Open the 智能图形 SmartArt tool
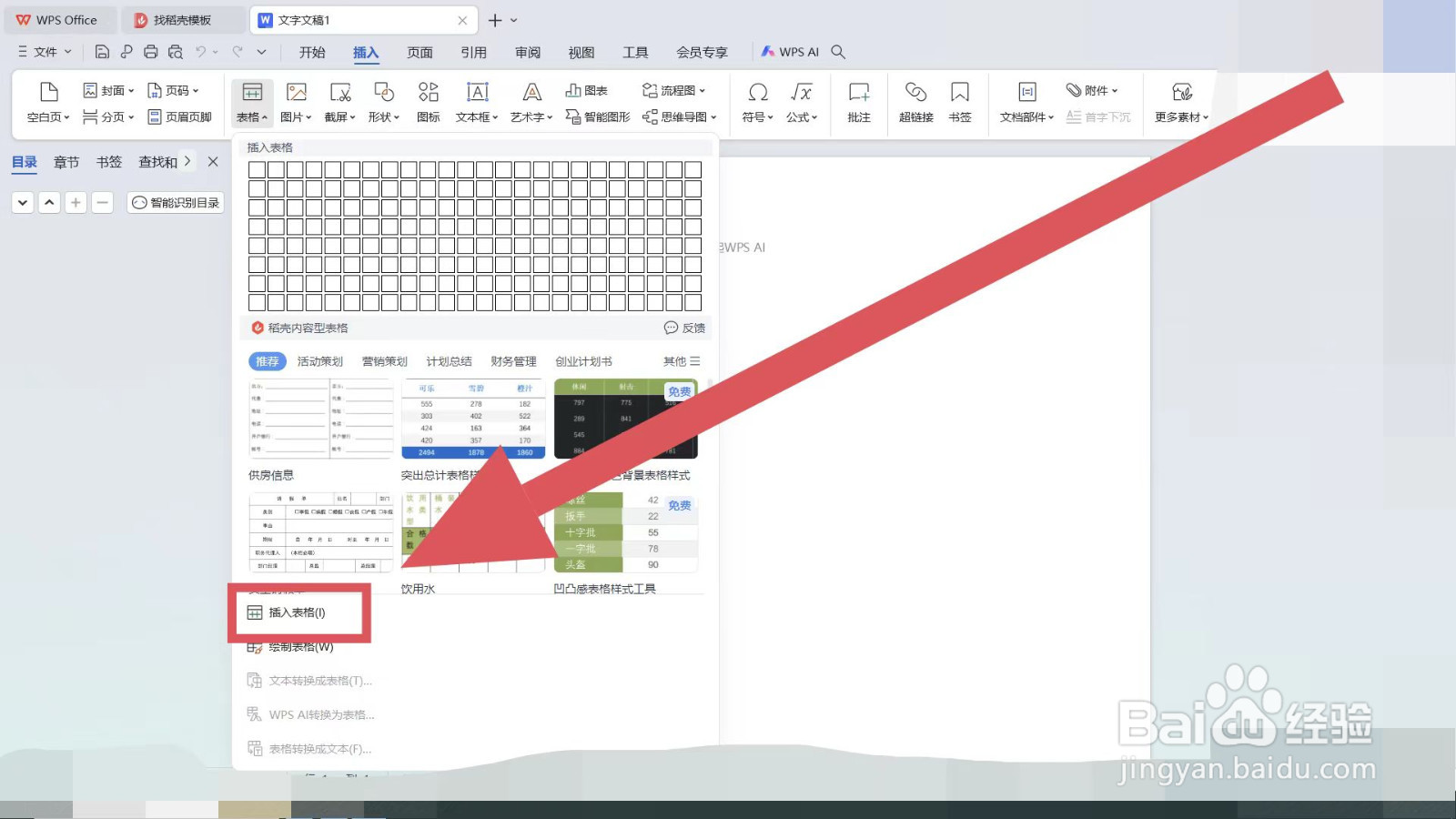The width and height of the screenshot is (1456, 819). click(x=596, y=116)
